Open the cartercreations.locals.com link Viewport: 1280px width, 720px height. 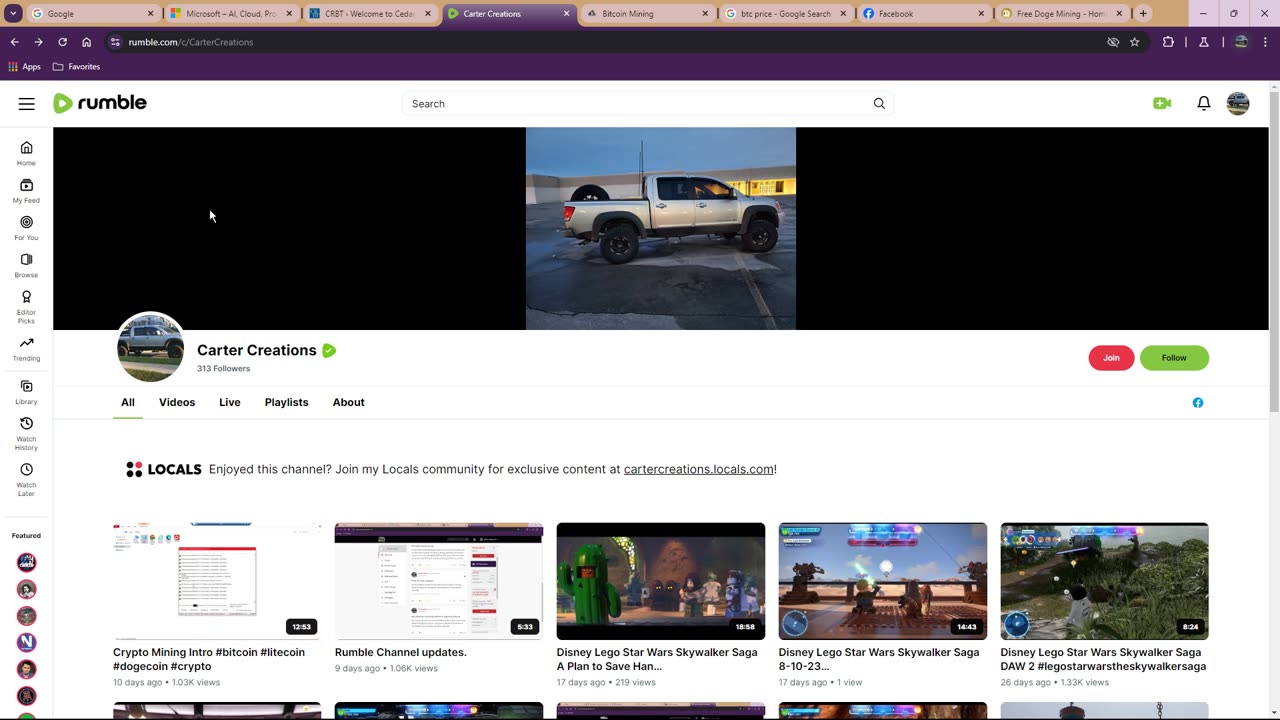pyautogui.click(x=699, y=469)
